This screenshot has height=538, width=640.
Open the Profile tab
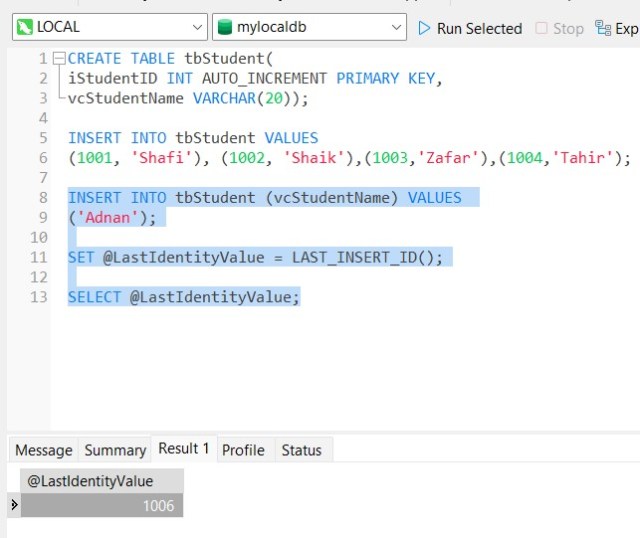(243, 450)
